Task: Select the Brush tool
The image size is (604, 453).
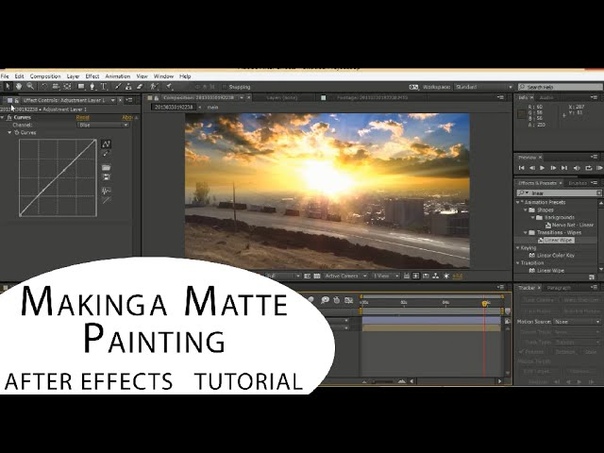Action: pyautogui.click(x=118, y=87)
